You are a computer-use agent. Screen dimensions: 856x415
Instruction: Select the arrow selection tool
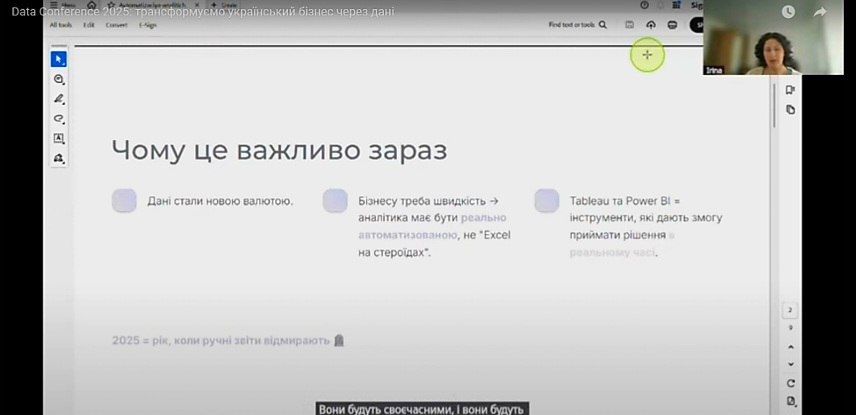pos(59,59)
